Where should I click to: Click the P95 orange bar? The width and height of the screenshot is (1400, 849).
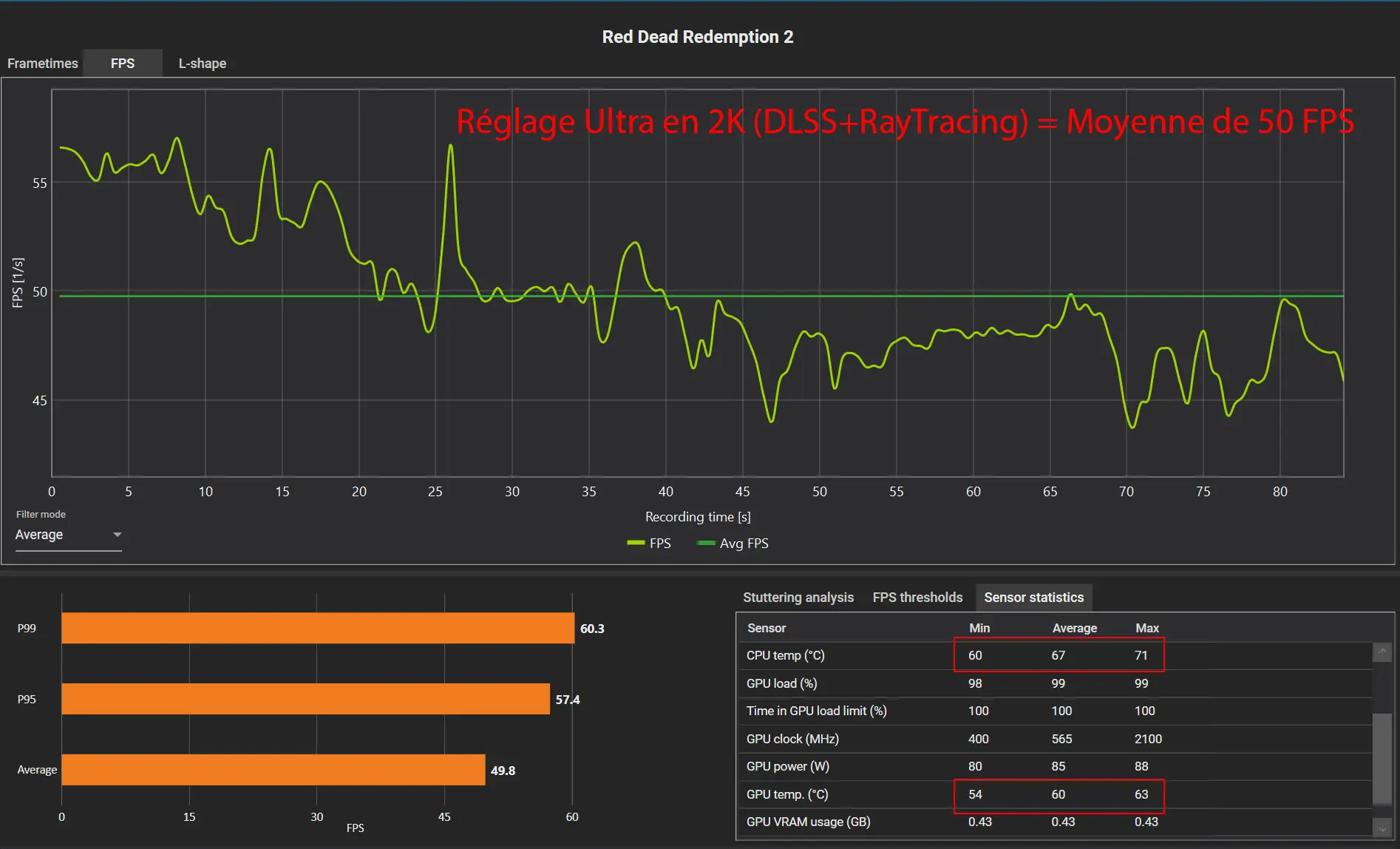tap(306, 699)
